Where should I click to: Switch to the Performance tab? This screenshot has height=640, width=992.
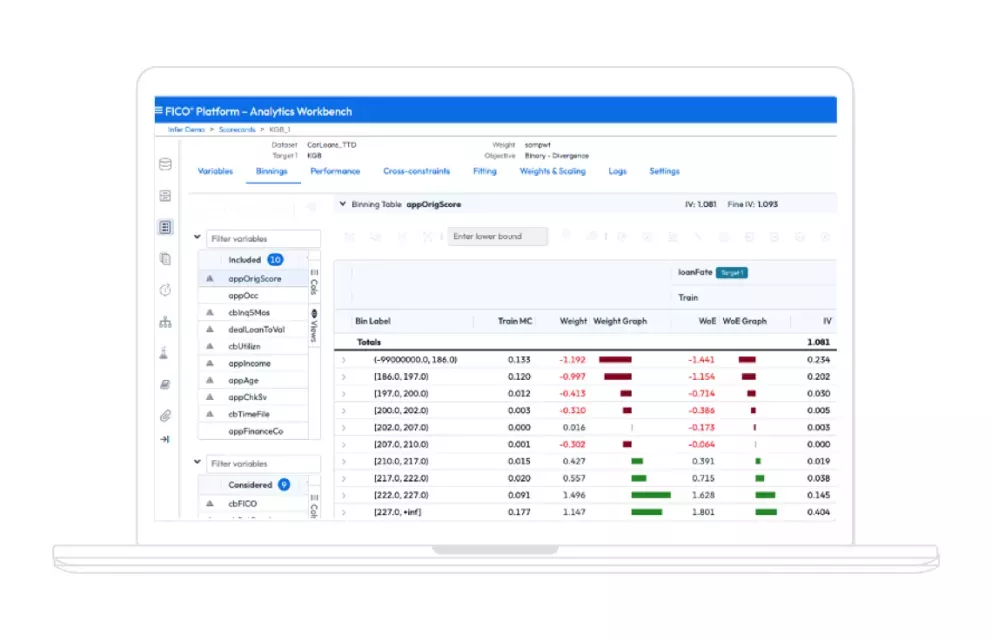tap(335, 171)
